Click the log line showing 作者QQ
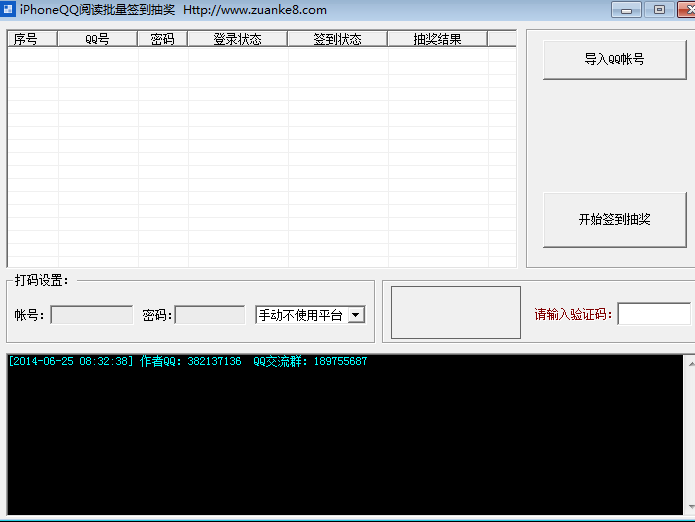The width and height of the screenshot is (695, 522). pyautogui.click(x=187, y=362)
